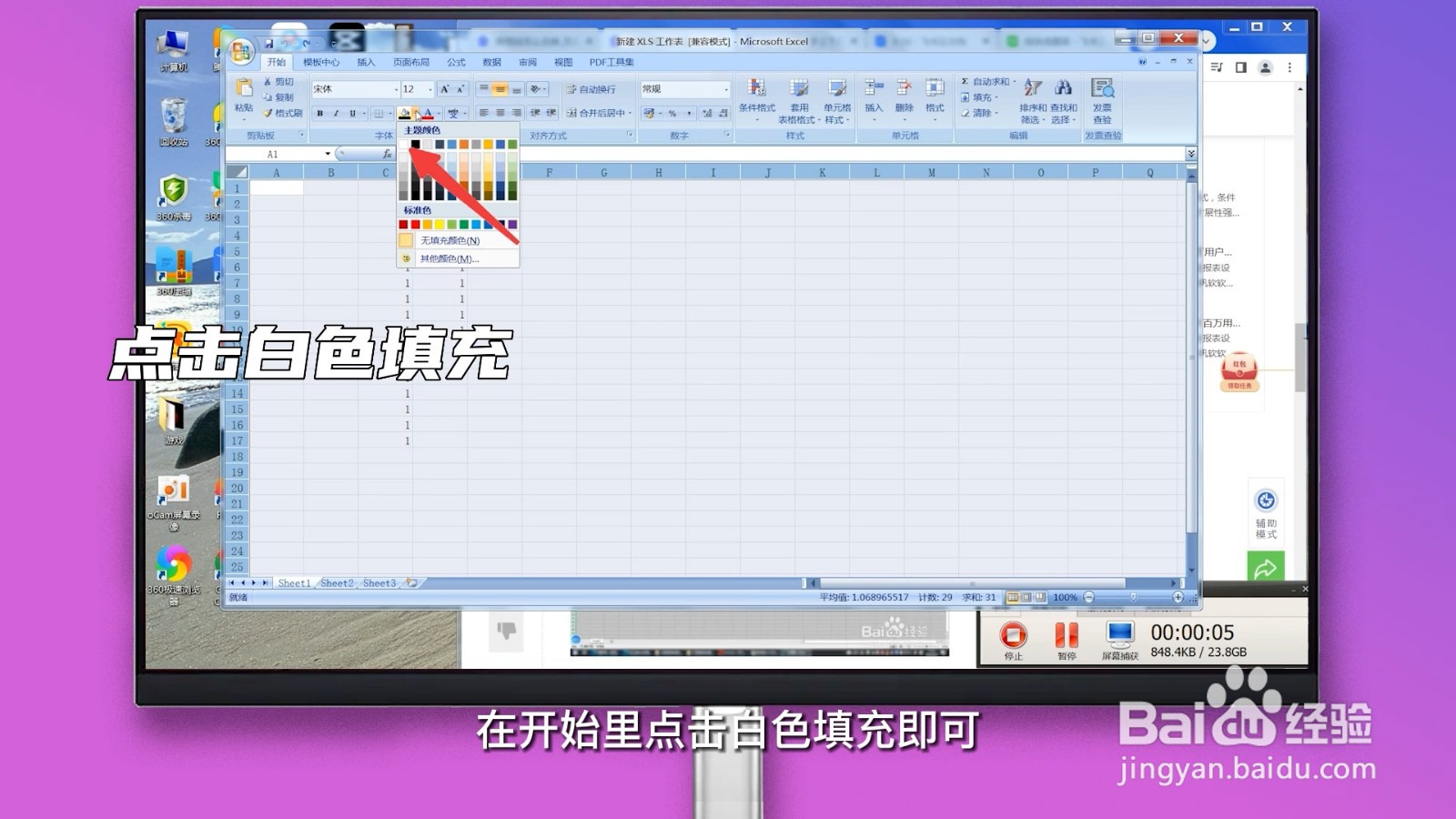
Task: Click the Cut (剪切) button
Action: point(278,82)
